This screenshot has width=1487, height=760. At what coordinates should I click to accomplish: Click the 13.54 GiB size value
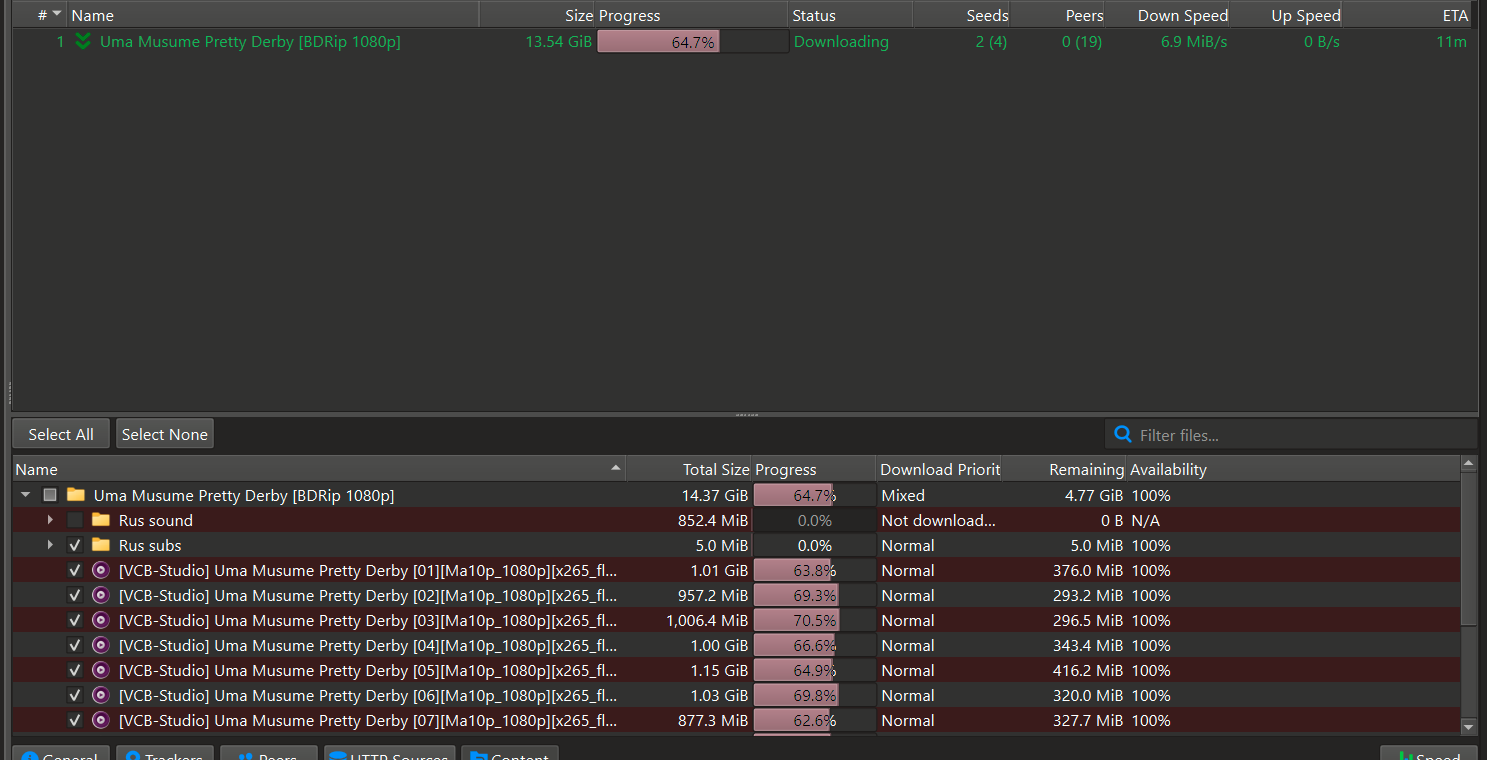pos(558,42)
